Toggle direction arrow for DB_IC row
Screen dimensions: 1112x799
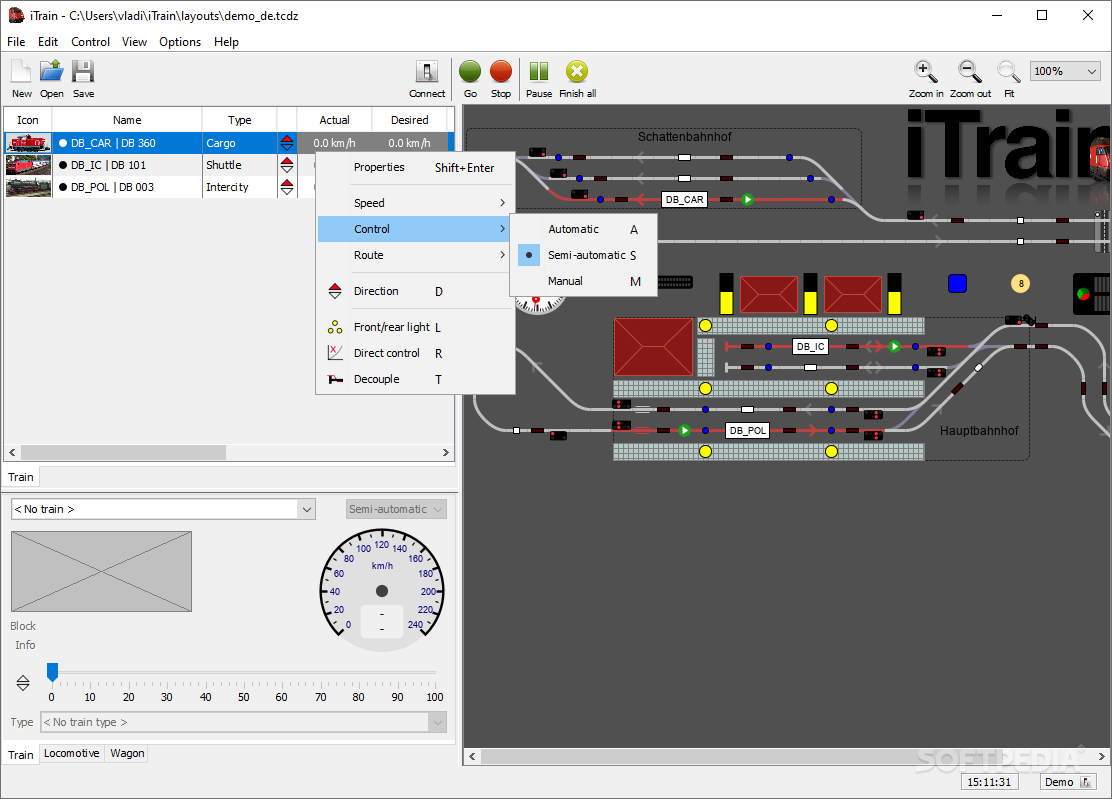(287, 165)
